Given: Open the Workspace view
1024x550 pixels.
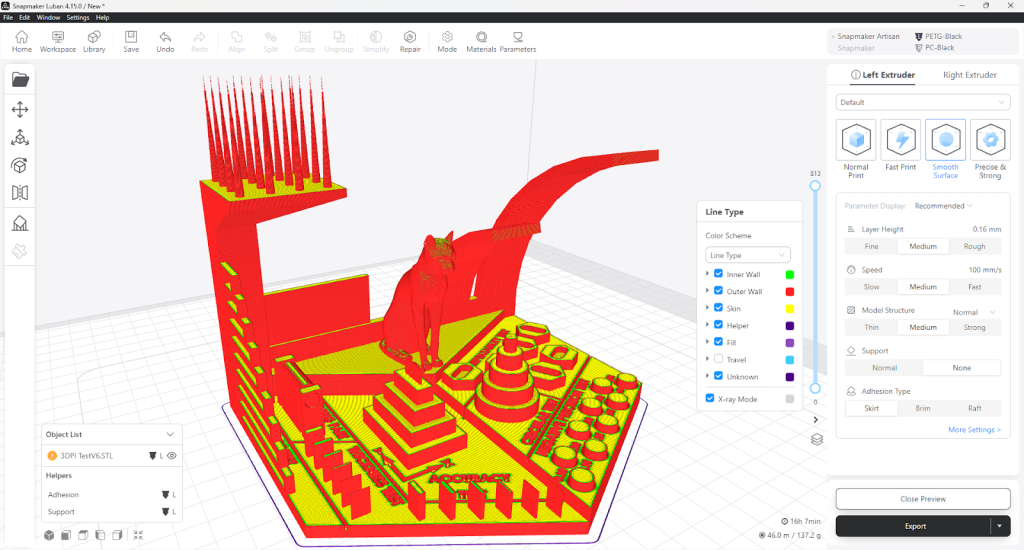Looking at the screenshot, I should [57, 41].
